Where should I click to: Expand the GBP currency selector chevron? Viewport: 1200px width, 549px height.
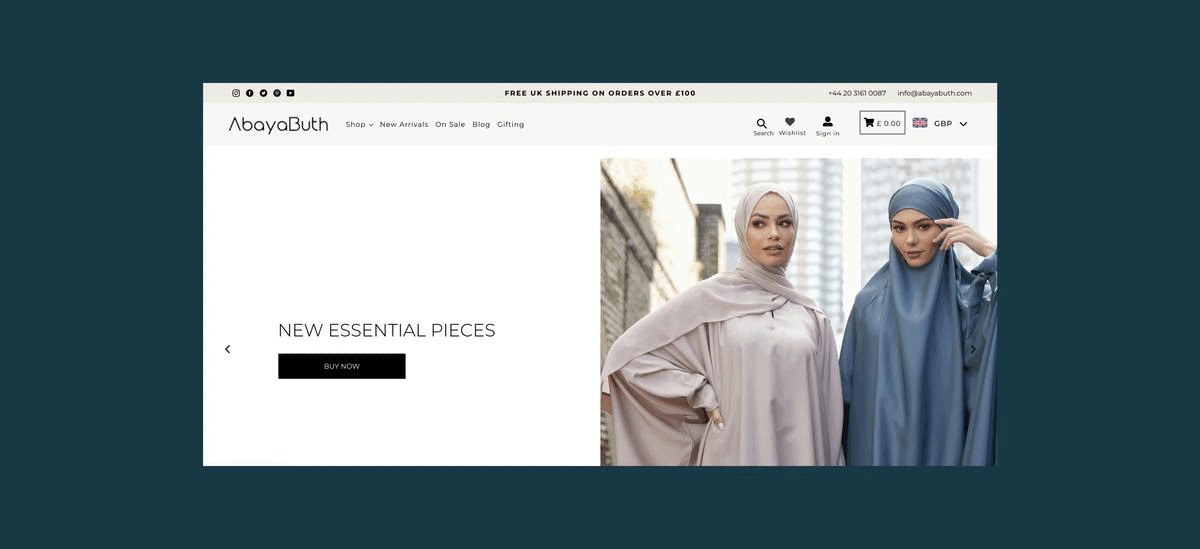tap(963, 124)
